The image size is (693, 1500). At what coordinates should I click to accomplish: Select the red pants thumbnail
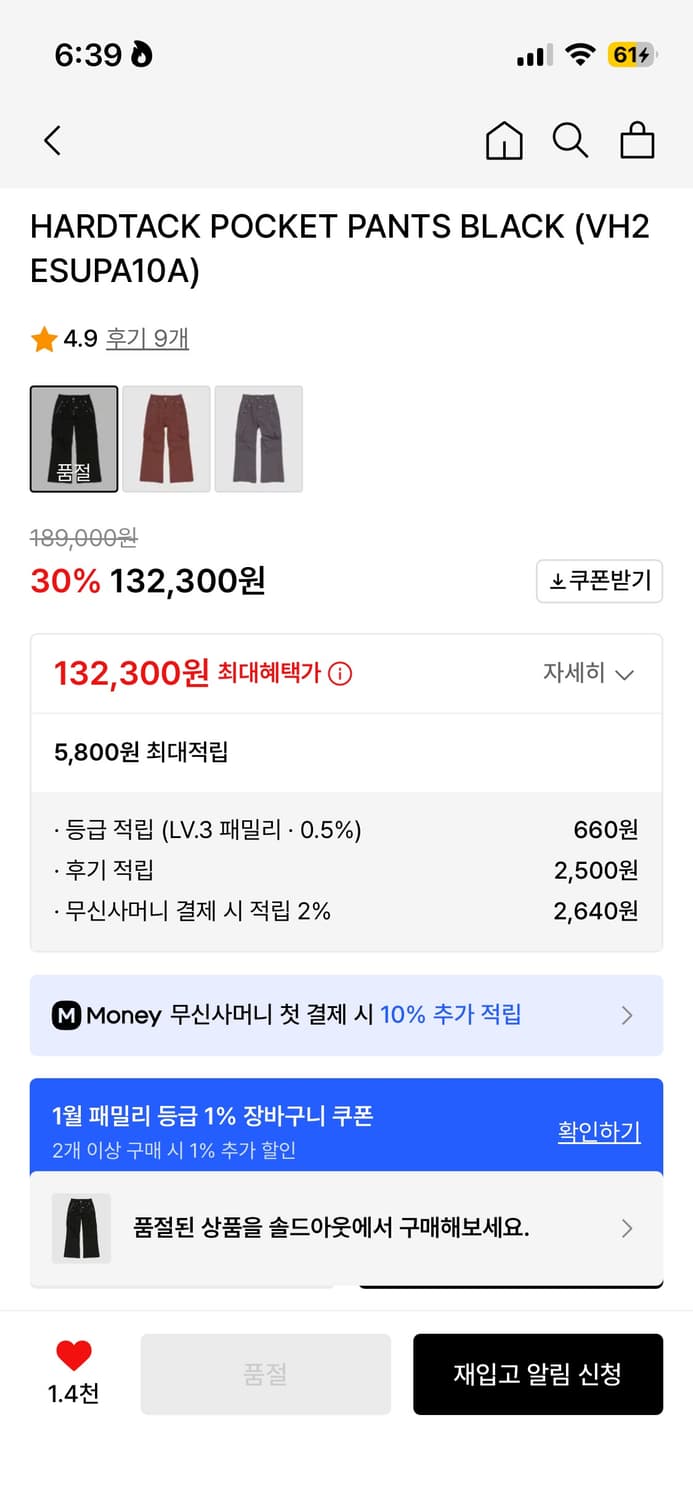click(x=166, y=439)
